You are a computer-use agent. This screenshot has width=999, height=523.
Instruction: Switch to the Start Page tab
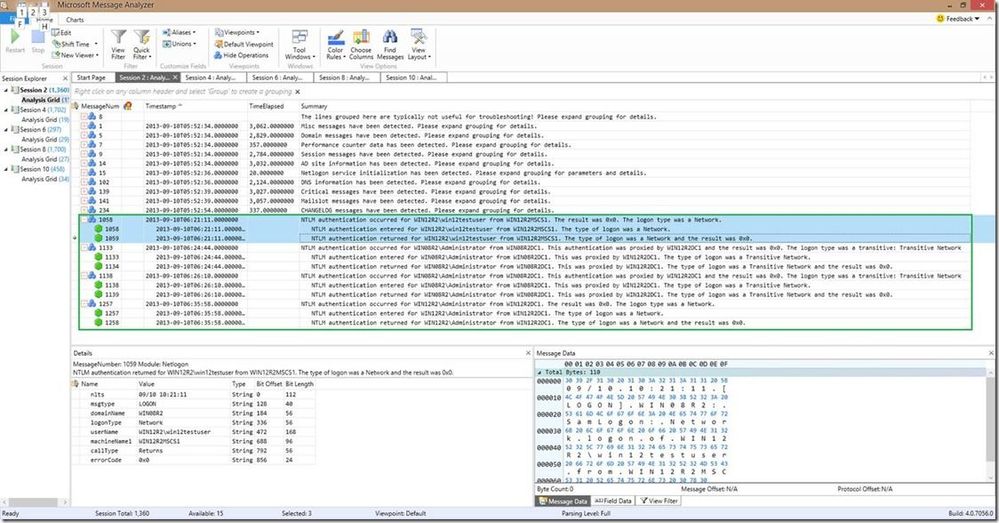coord(91,78)
